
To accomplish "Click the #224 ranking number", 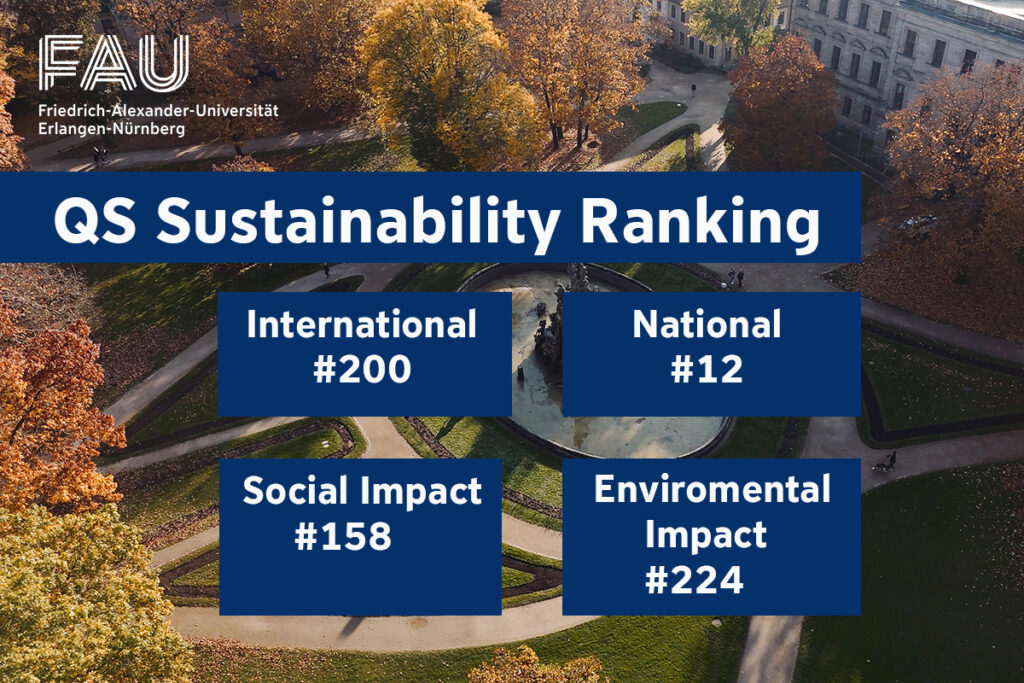I will [x=694, y=580].
